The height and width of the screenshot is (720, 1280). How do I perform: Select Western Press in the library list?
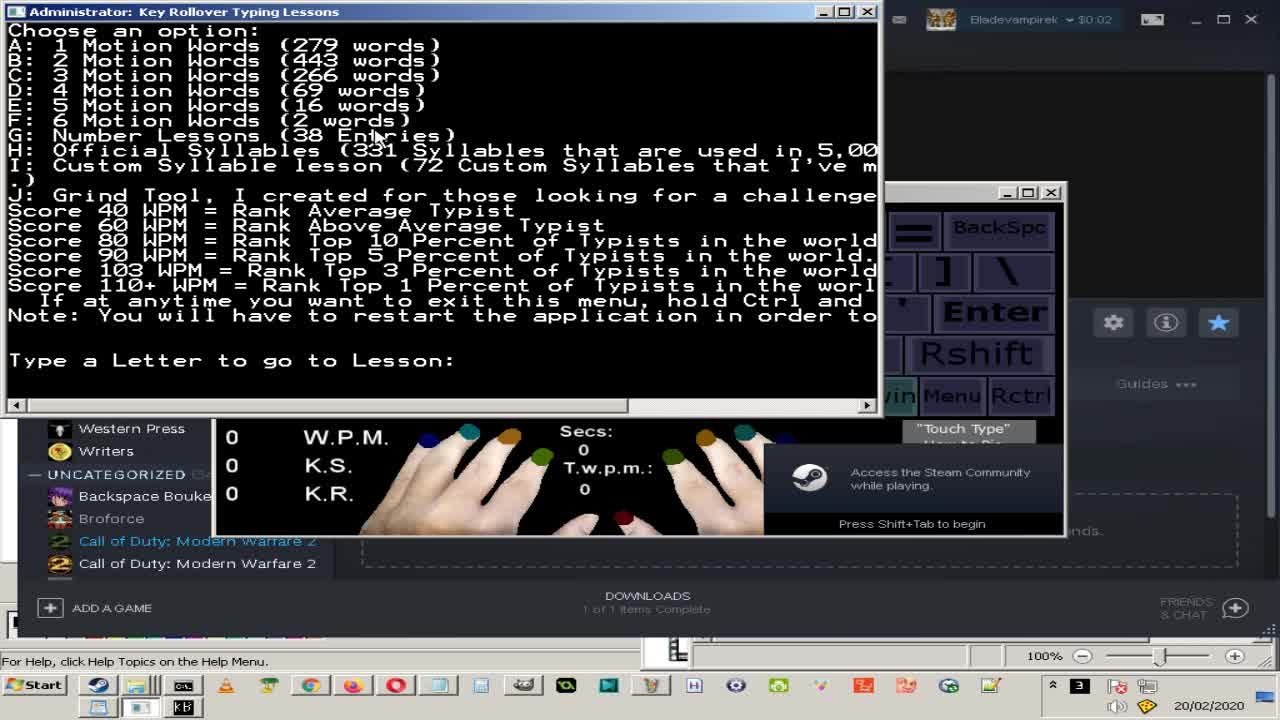[x=131, y=428]
